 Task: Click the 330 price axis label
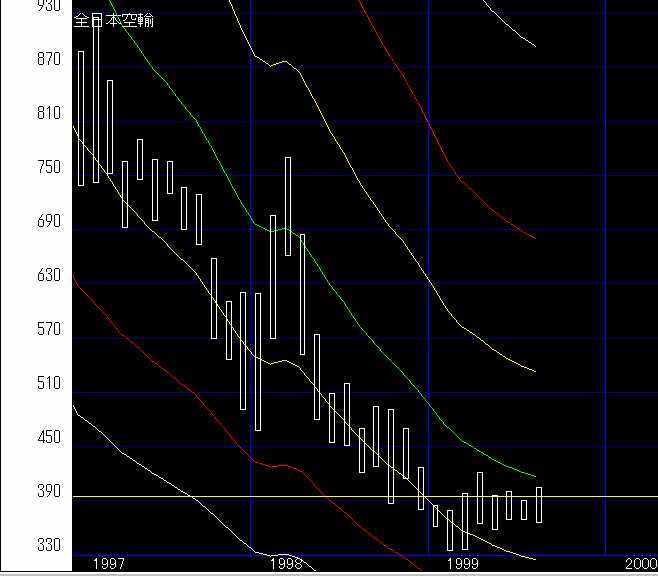click(x=47, y=546)
